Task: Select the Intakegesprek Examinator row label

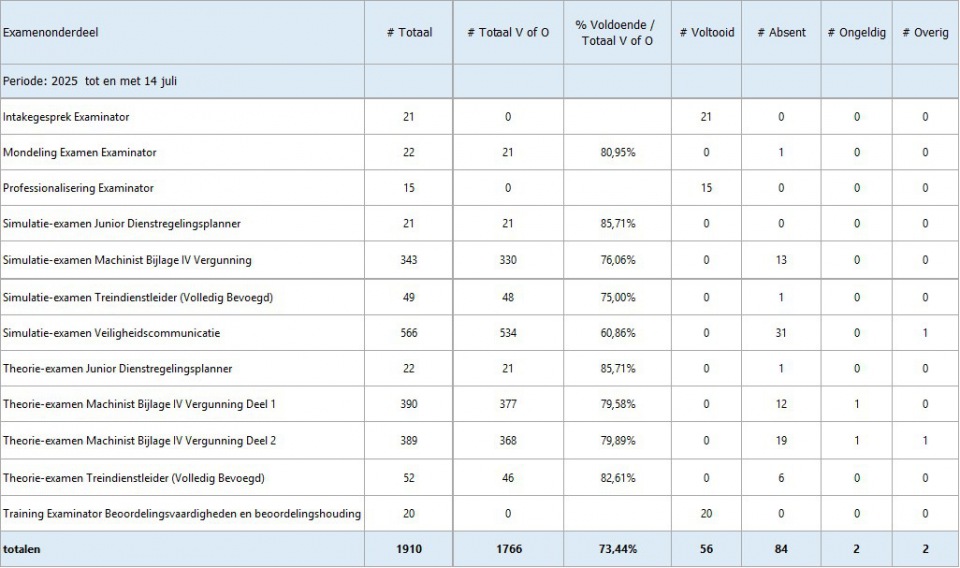Action: click(x=66, y=116)
